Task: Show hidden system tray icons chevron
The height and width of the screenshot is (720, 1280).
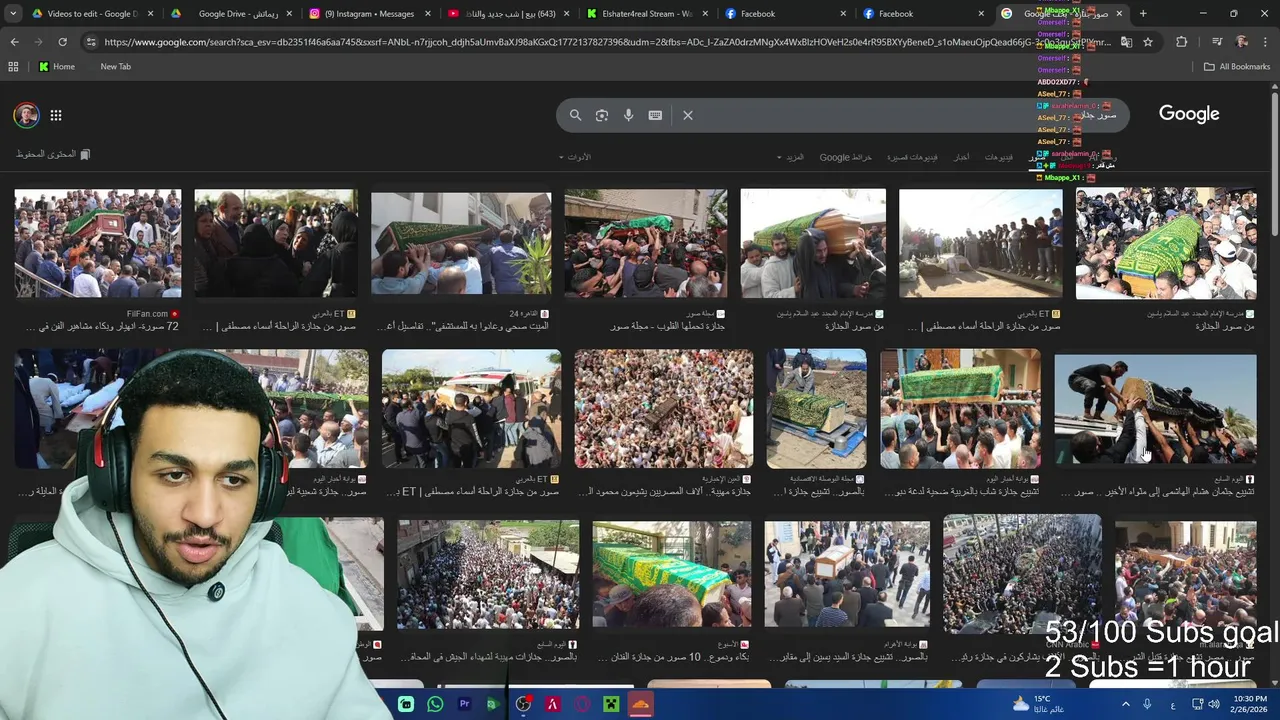Action: tap(1125, 704)
